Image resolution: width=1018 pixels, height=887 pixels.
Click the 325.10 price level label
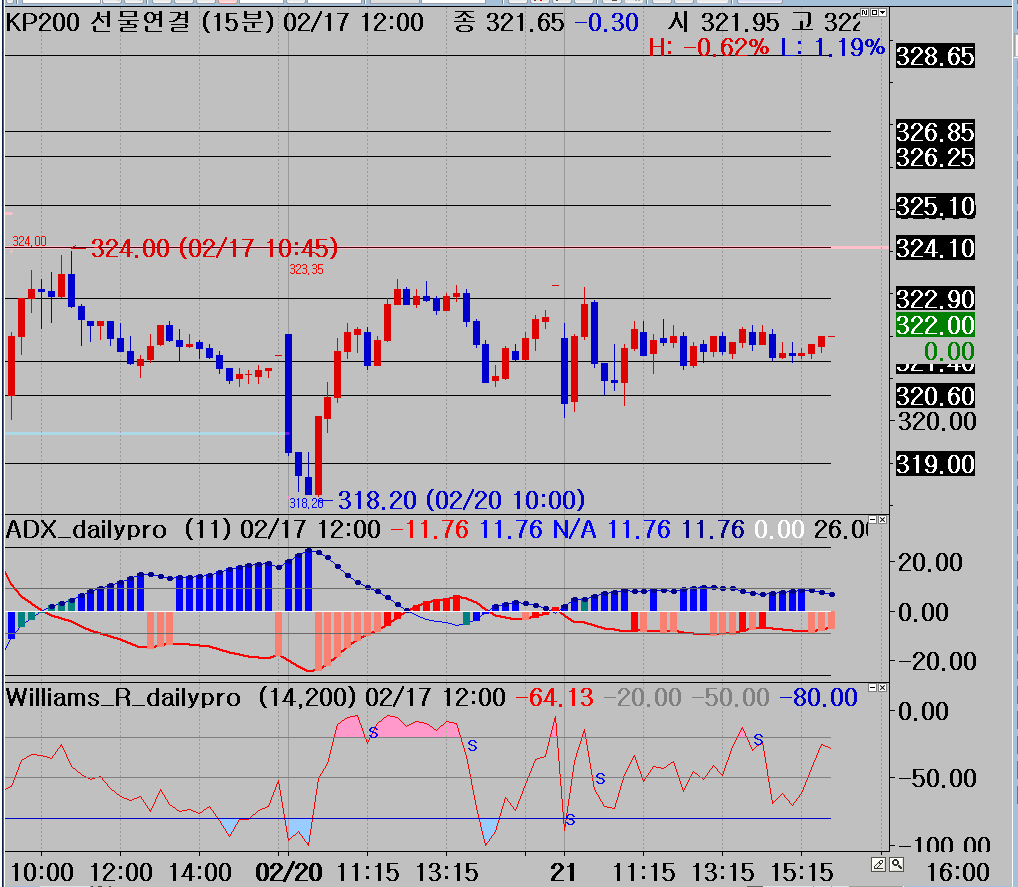tap(936, 206)
